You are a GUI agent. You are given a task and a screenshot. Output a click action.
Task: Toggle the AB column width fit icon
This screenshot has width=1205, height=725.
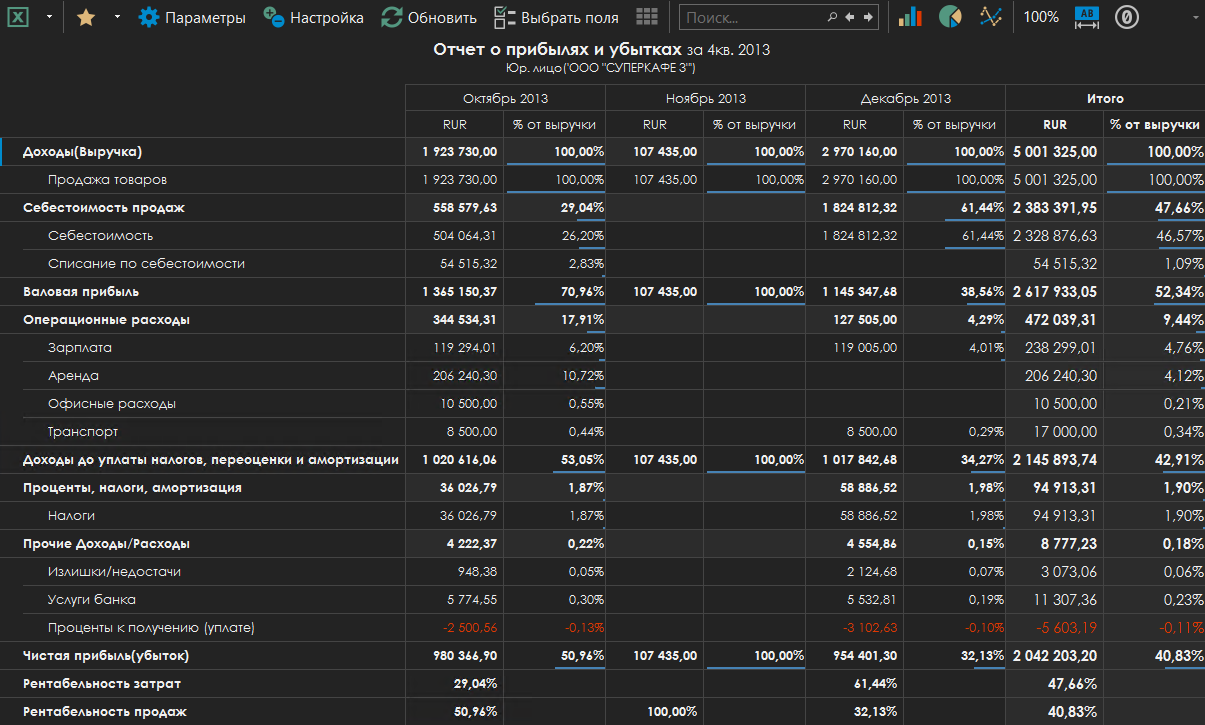coord(1086,17)
